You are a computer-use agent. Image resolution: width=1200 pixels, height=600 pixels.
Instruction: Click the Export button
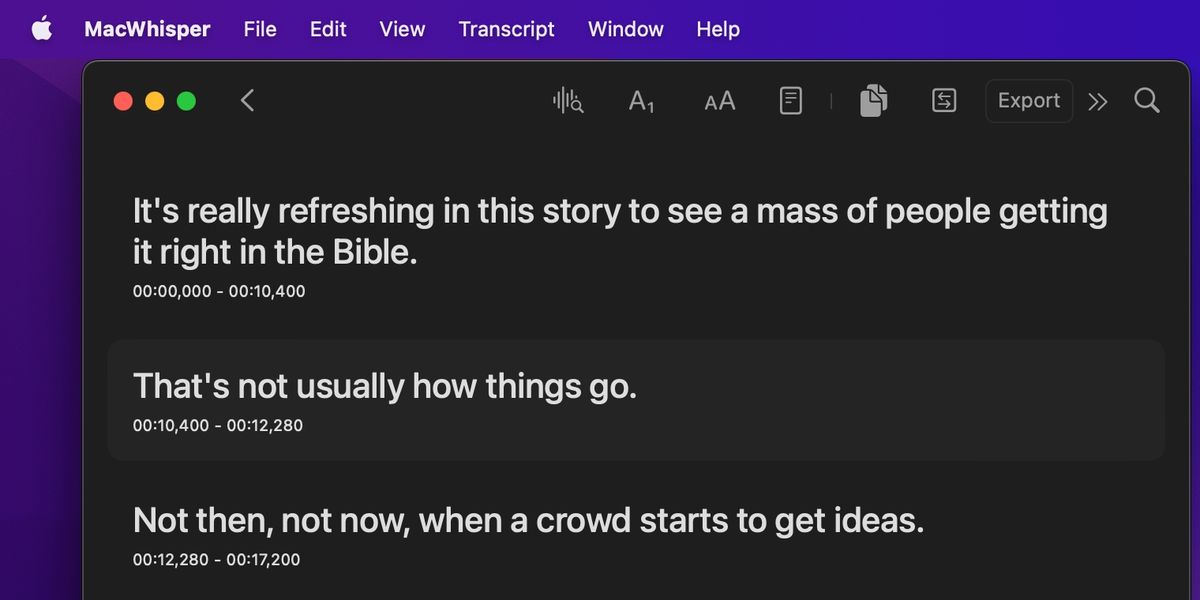click(1028, 100)
